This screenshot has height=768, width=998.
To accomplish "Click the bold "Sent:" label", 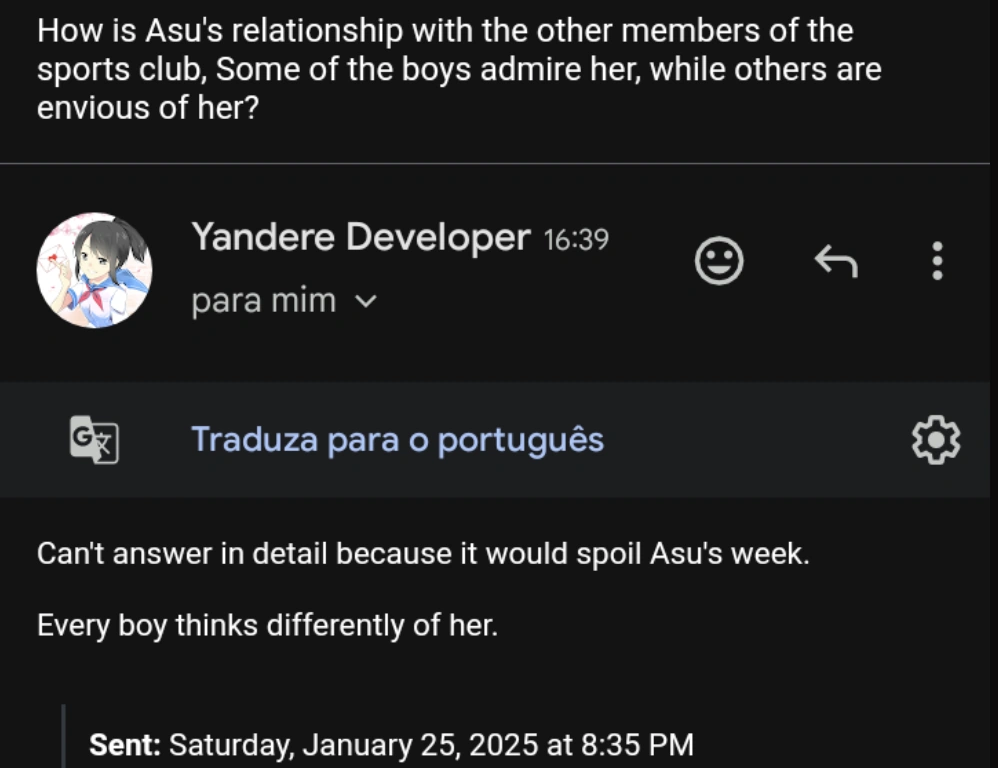I will click(x=125, y=745).
